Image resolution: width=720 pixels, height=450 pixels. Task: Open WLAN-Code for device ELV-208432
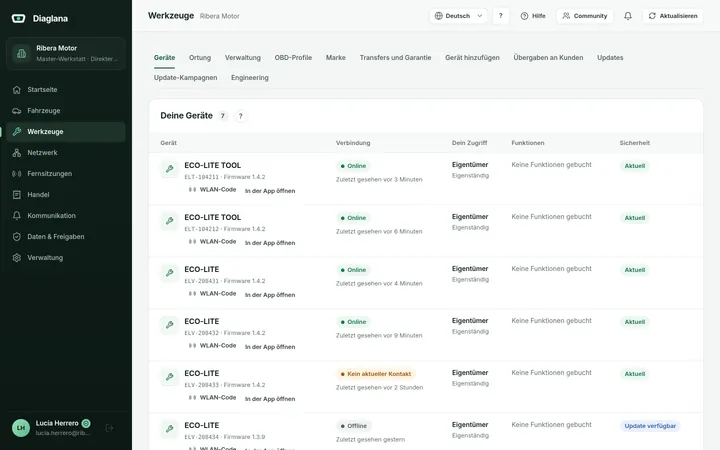click(x=212, y=345)
